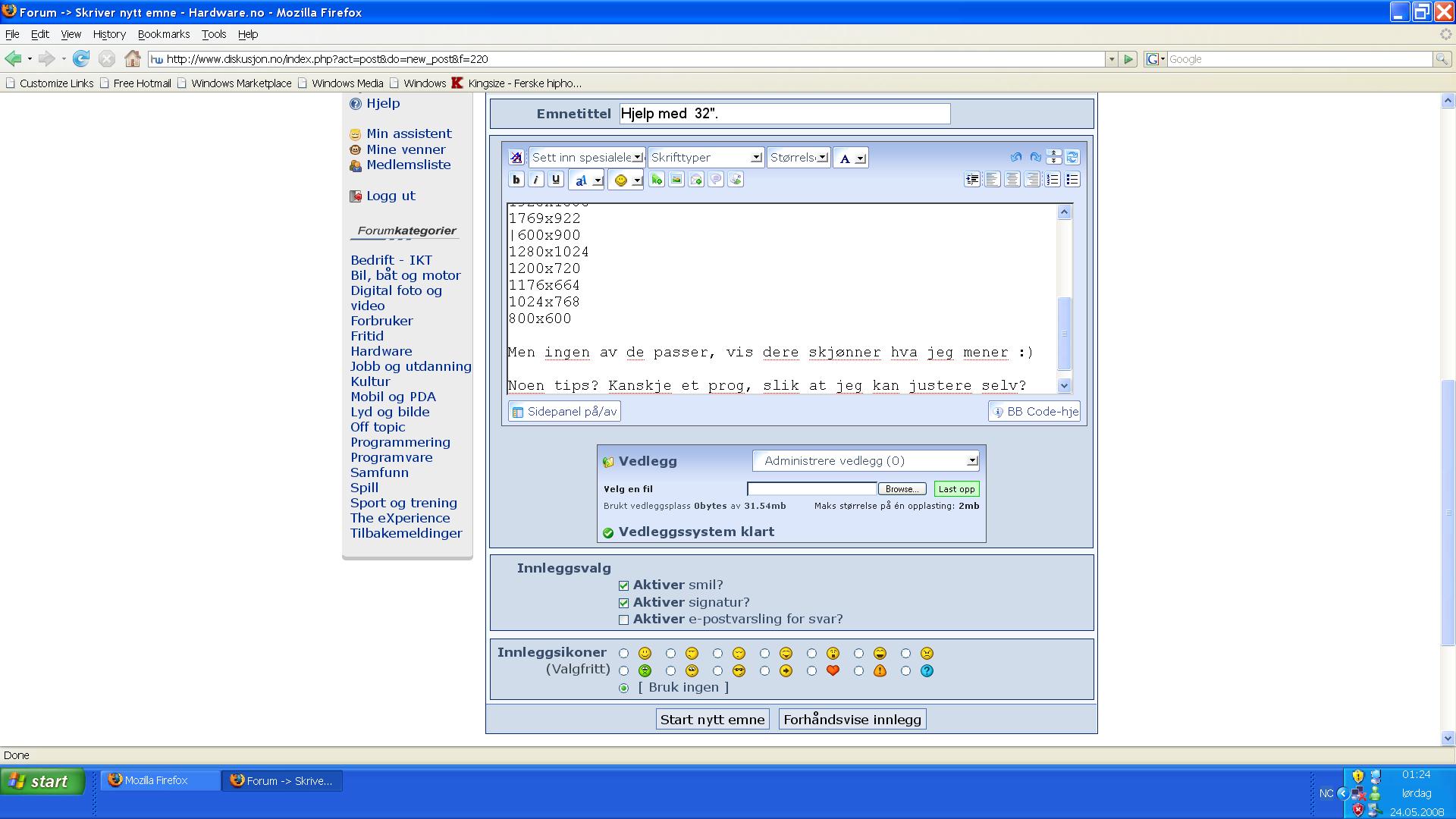Toggle italic text formatting
The height and width of the screenshot is (819, 1456).
click(536, 180)
